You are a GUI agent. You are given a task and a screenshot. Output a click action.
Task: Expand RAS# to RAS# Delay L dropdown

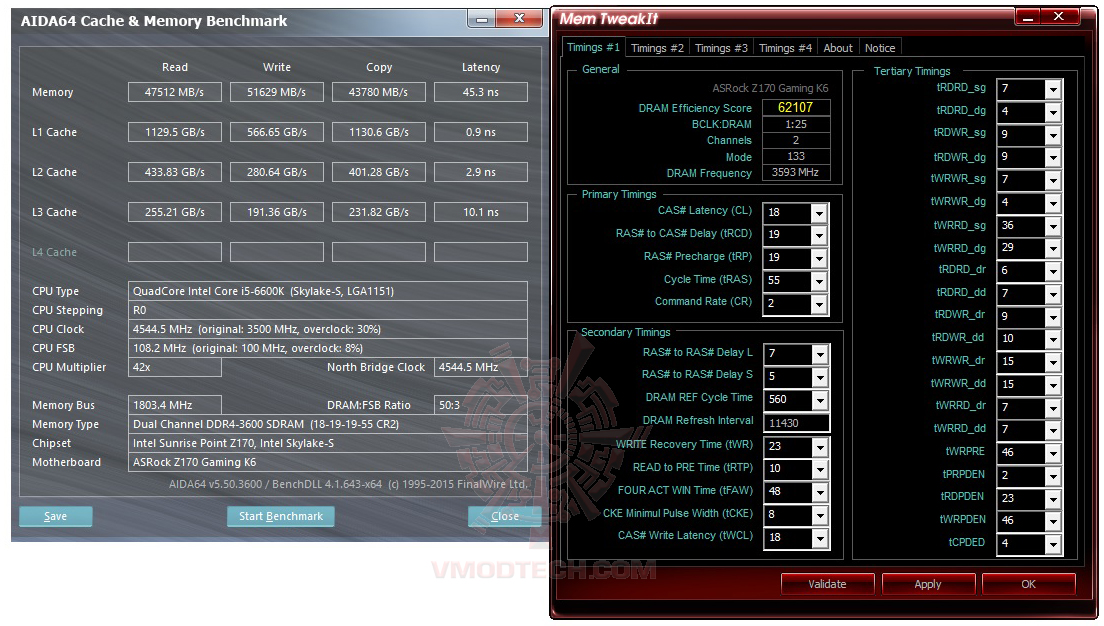coord(820,354)
